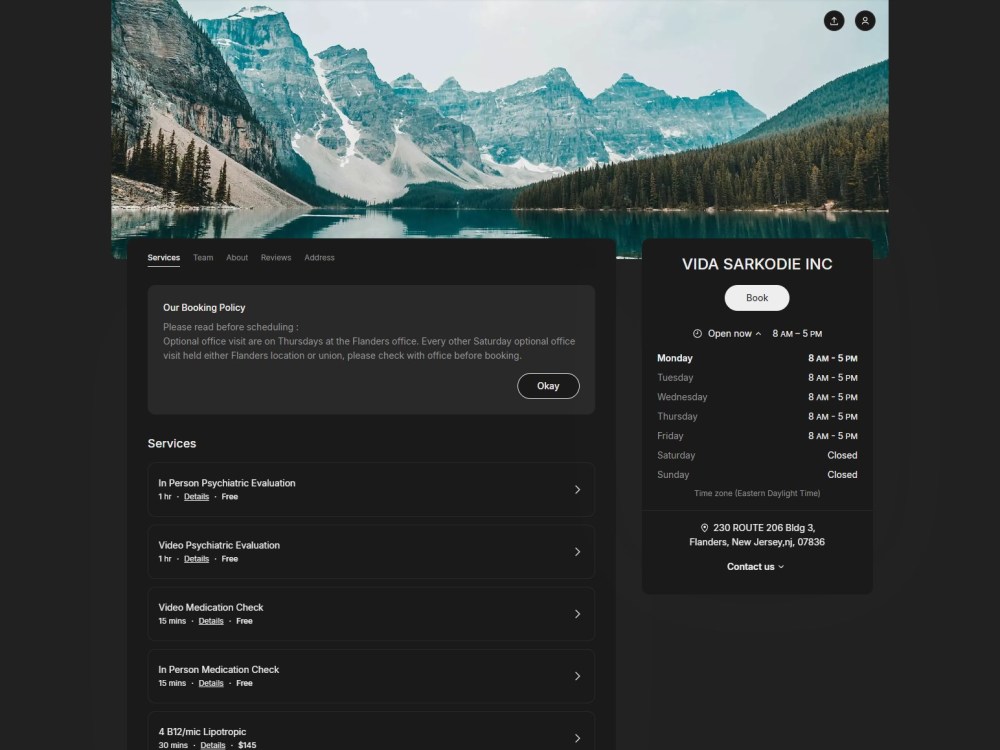Image resolution: width=1000 pixels, height=750 pixels.
Task: Switch to the Address tab
Action: pyautogui.click(x=320, y=258)
